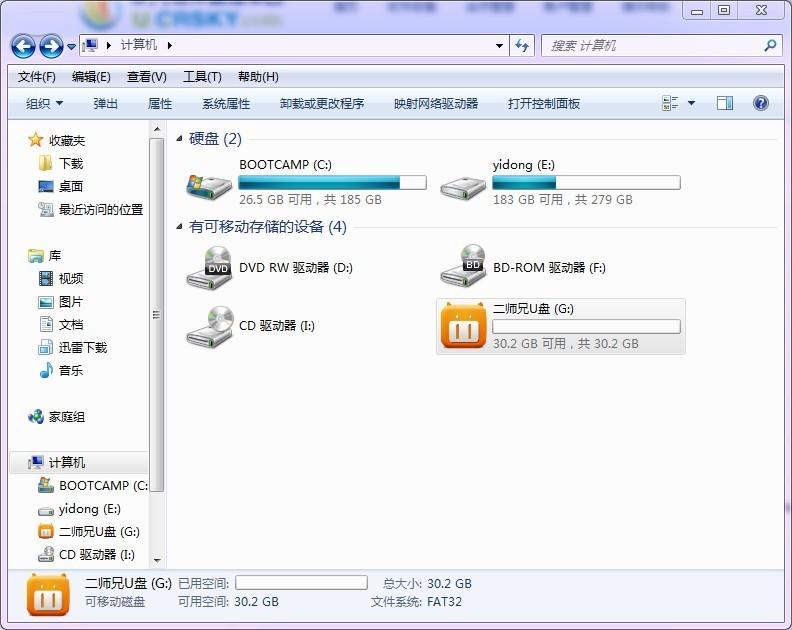Select 文档 library

click(61, 324)
